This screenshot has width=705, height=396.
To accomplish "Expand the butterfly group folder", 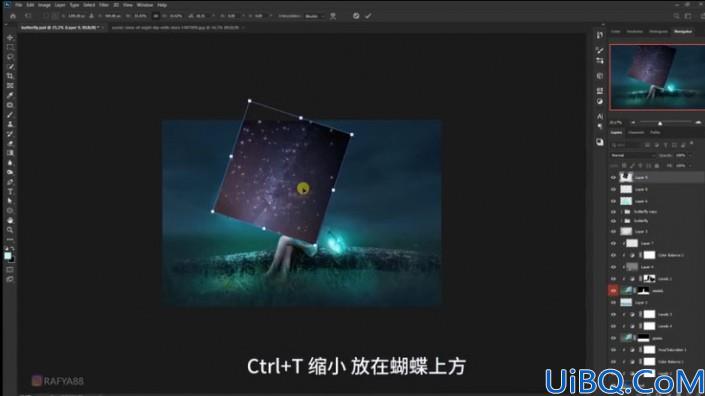I will tap(622, 221).
